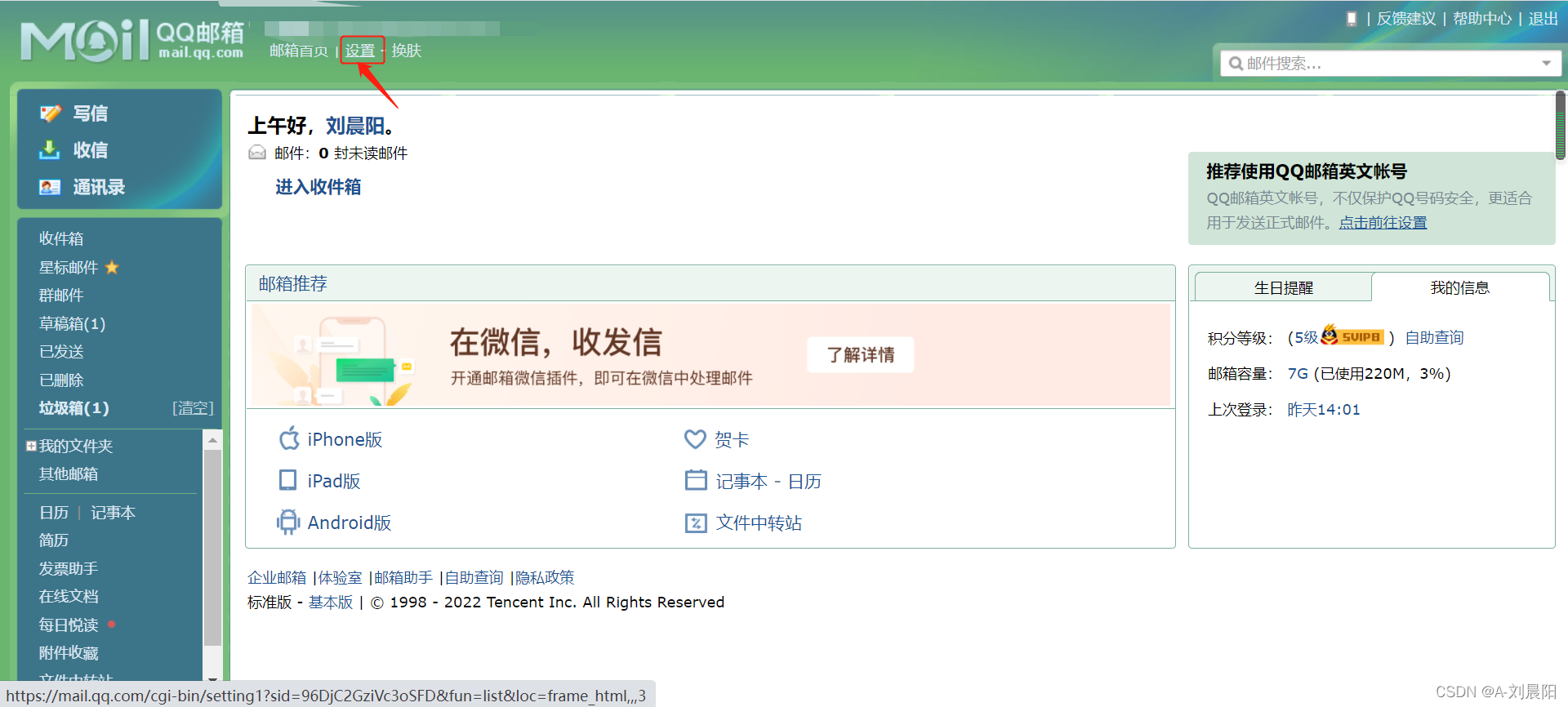
Task: Click the envelope icon next to unread mail count
Action: click(257, 153)
